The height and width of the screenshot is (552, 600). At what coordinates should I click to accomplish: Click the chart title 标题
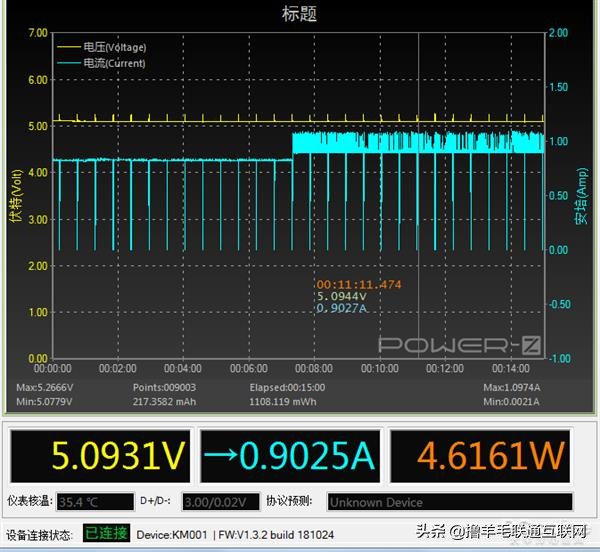[x=299, y=13]
